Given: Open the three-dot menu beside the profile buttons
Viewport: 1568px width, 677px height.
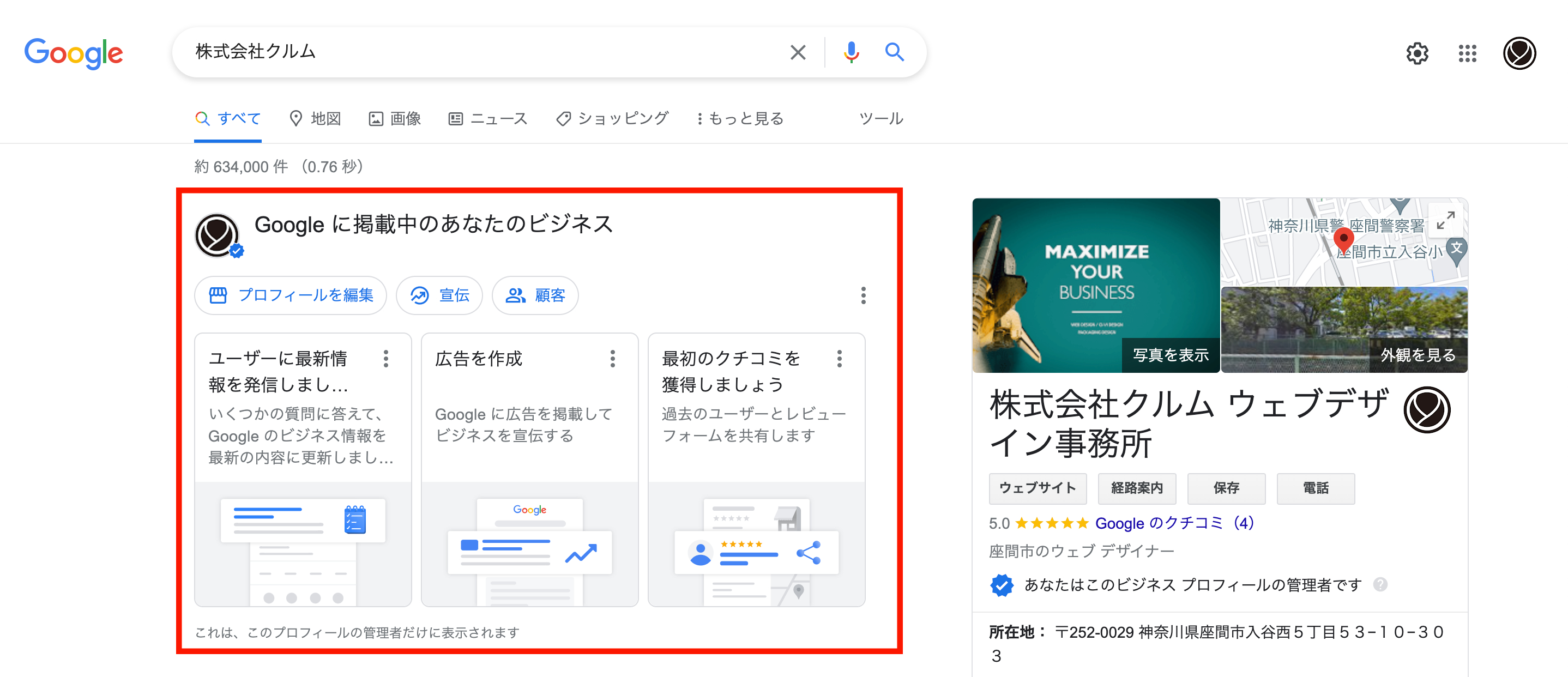Looking at the screenshot, I should click(x=863, y=297).
